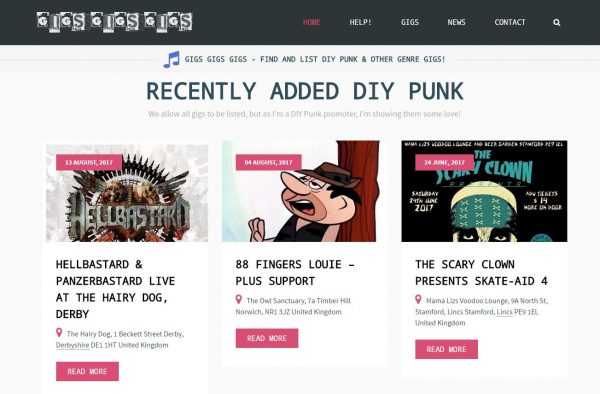Open the Scary Clown poster thumbnail

pos(484,191)
